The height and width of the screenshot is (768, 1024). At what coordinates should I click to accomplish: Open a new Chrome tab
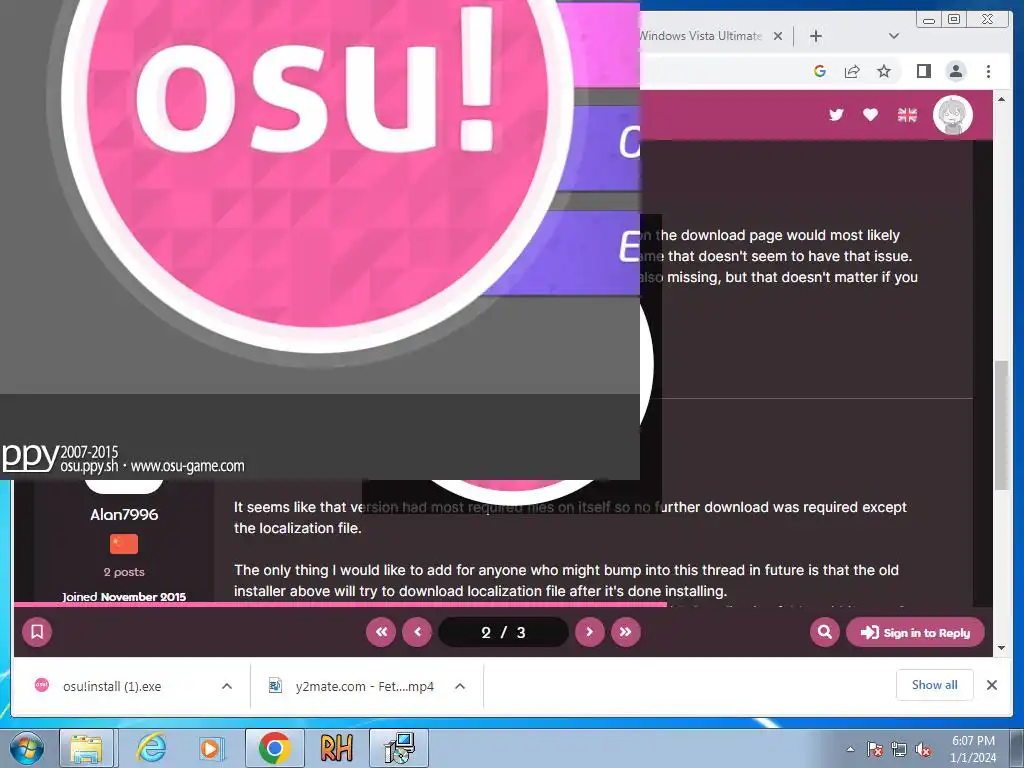click(x=816, y=36)
